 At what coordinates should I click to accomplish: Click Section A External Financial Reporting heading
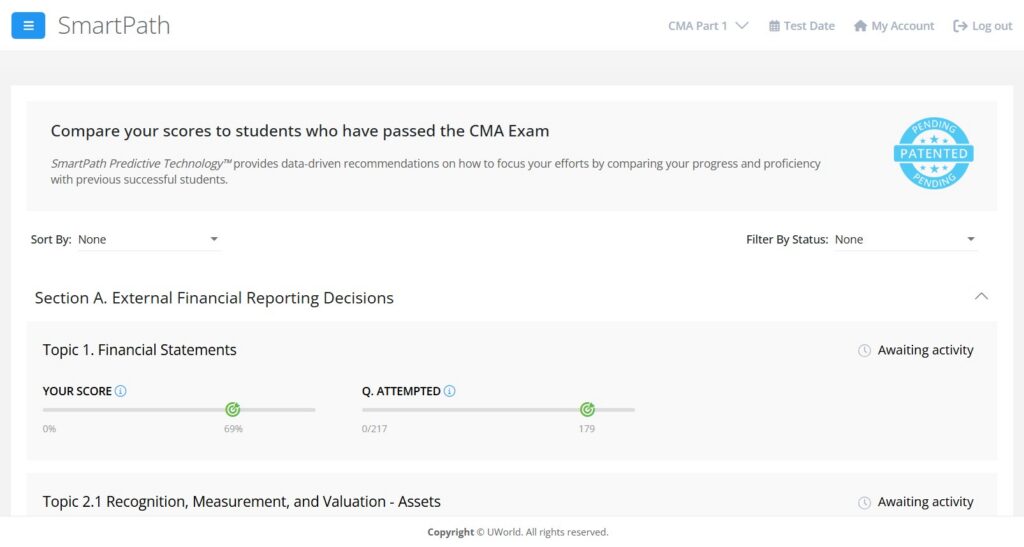point(214,298)
